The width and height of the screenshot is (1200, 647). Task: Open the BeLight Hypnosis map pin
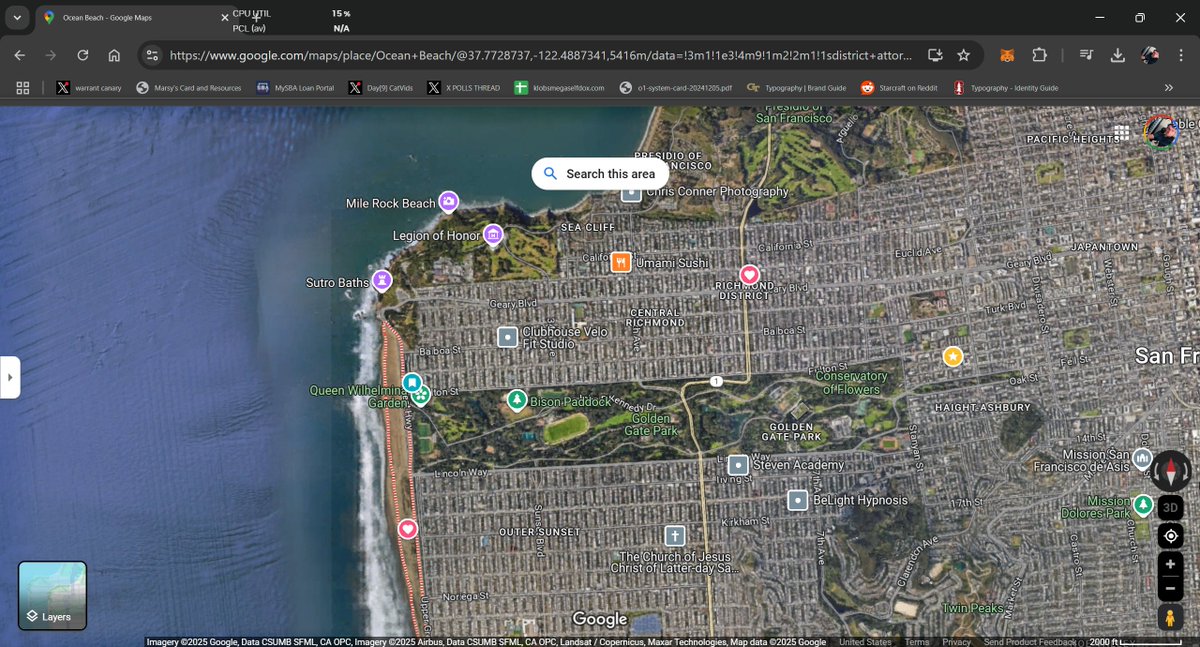click(x=797, y=499)
